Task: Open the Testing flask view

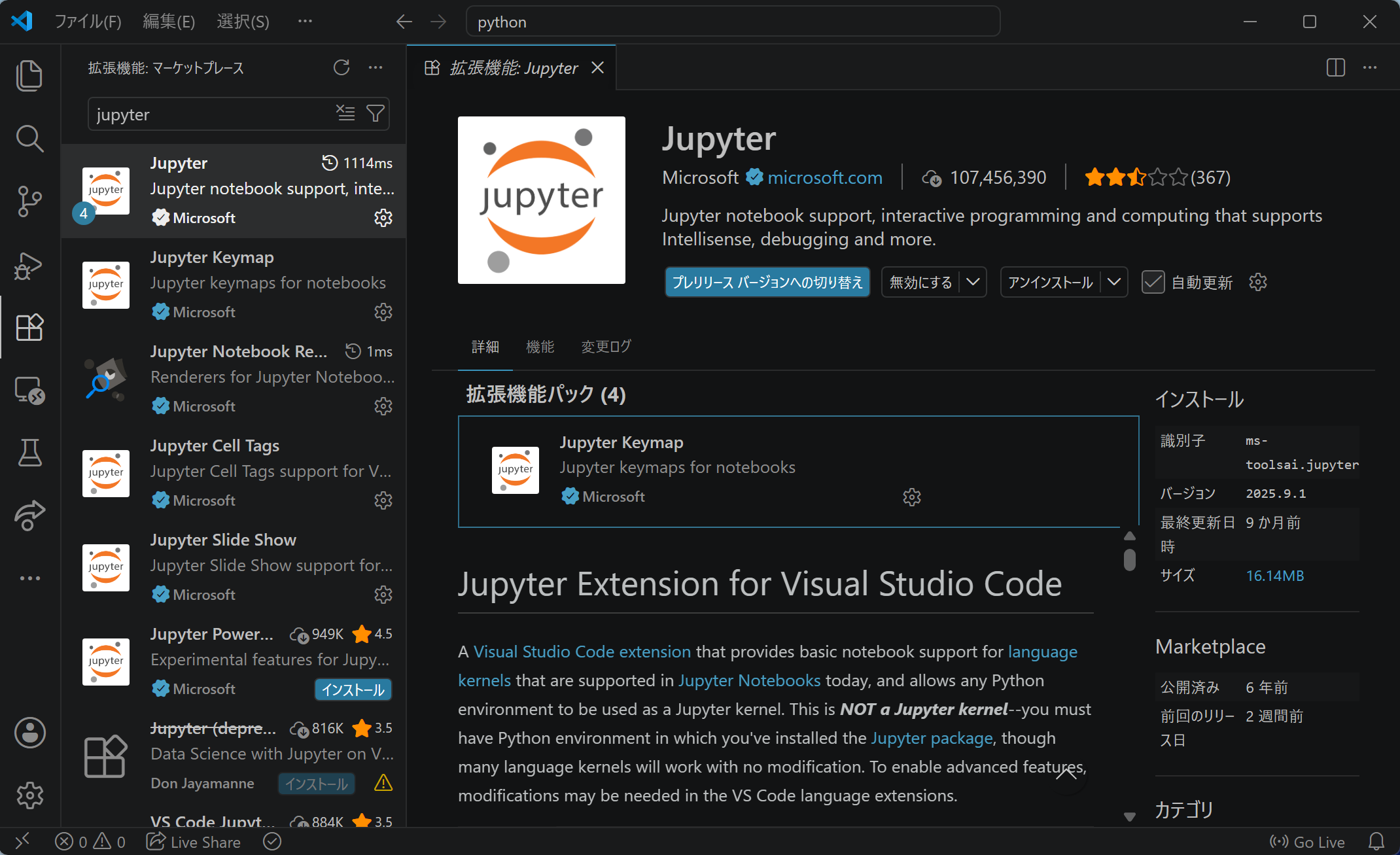Action: click(29, 453)
